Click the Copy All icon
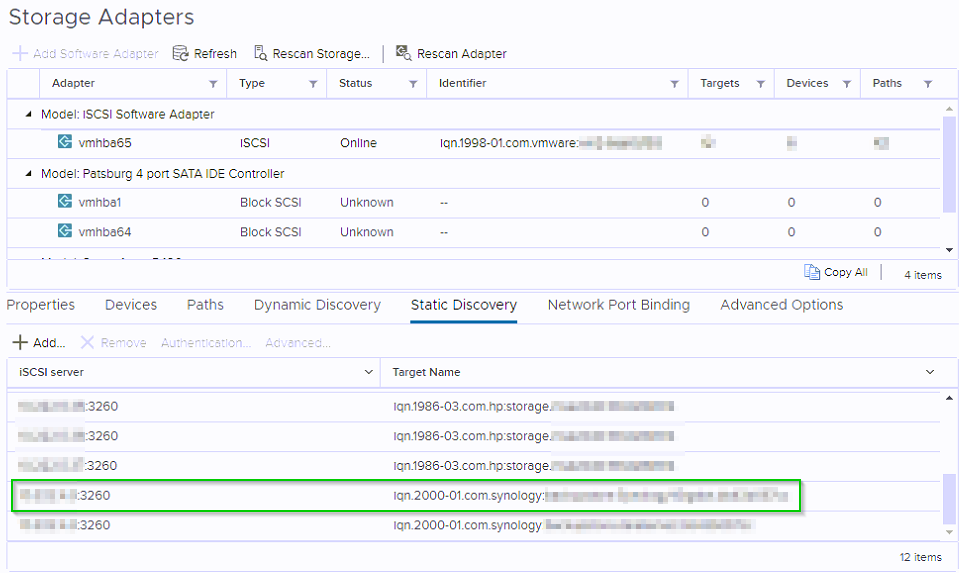 click(x=812, y=272)
